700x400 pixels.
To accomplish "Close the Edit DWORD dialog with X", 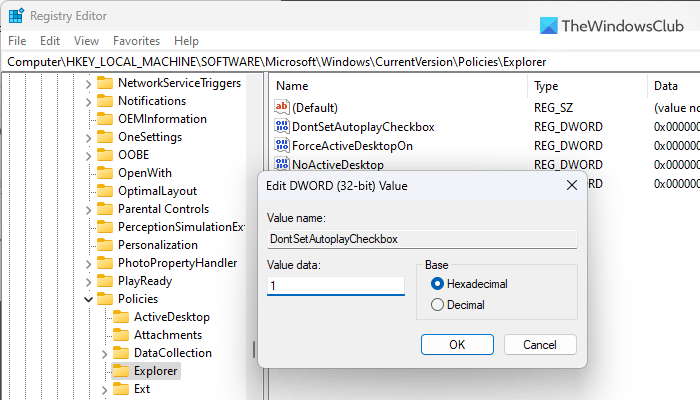I will click(x=572, y=185).
